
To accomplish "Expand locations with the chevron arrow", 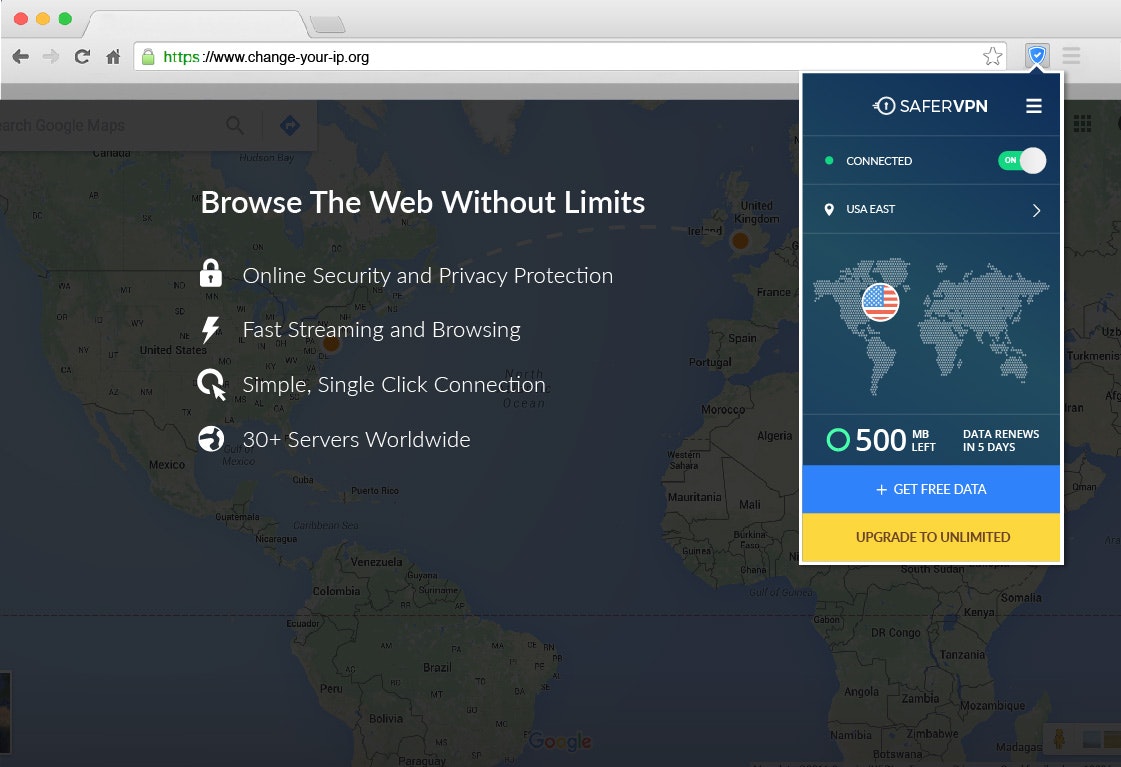I will [x=1036, y=210].
